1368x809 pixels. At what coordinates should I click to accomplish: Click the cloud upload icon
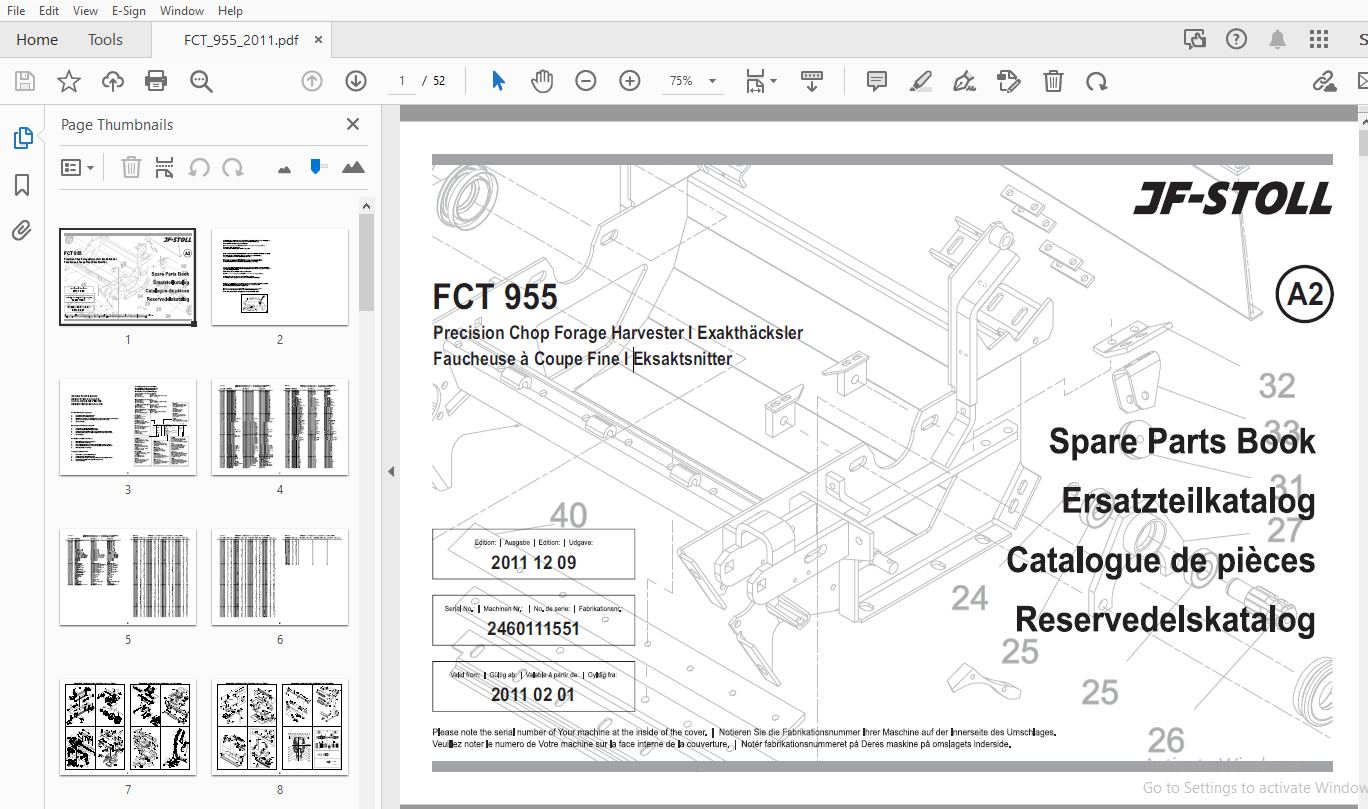[x=113, y=81]
